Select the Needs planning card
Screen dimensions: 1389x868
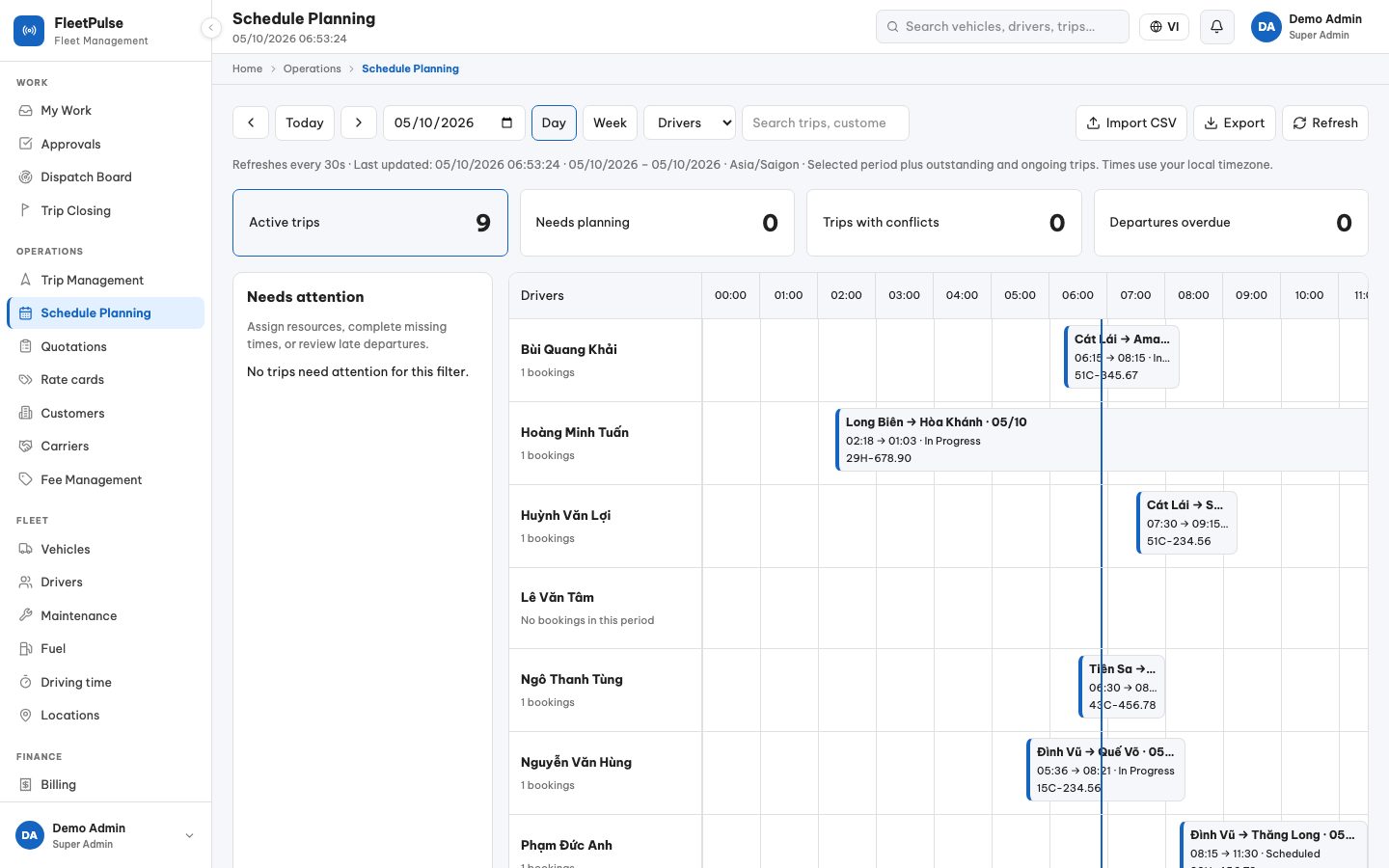pyautogui.click(x=657, y=223)
